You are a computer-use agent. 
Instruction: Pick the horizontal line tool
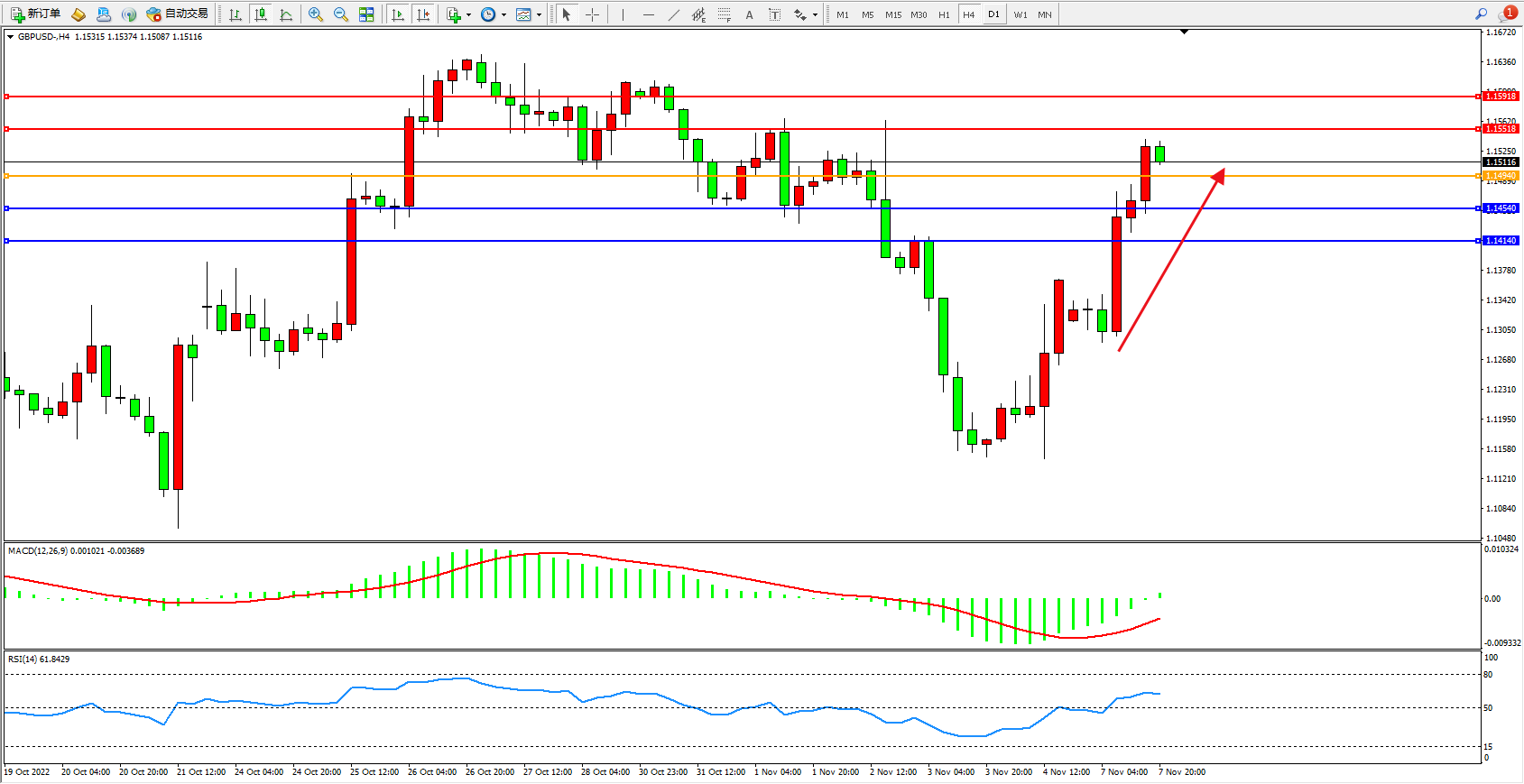(649, 14)
